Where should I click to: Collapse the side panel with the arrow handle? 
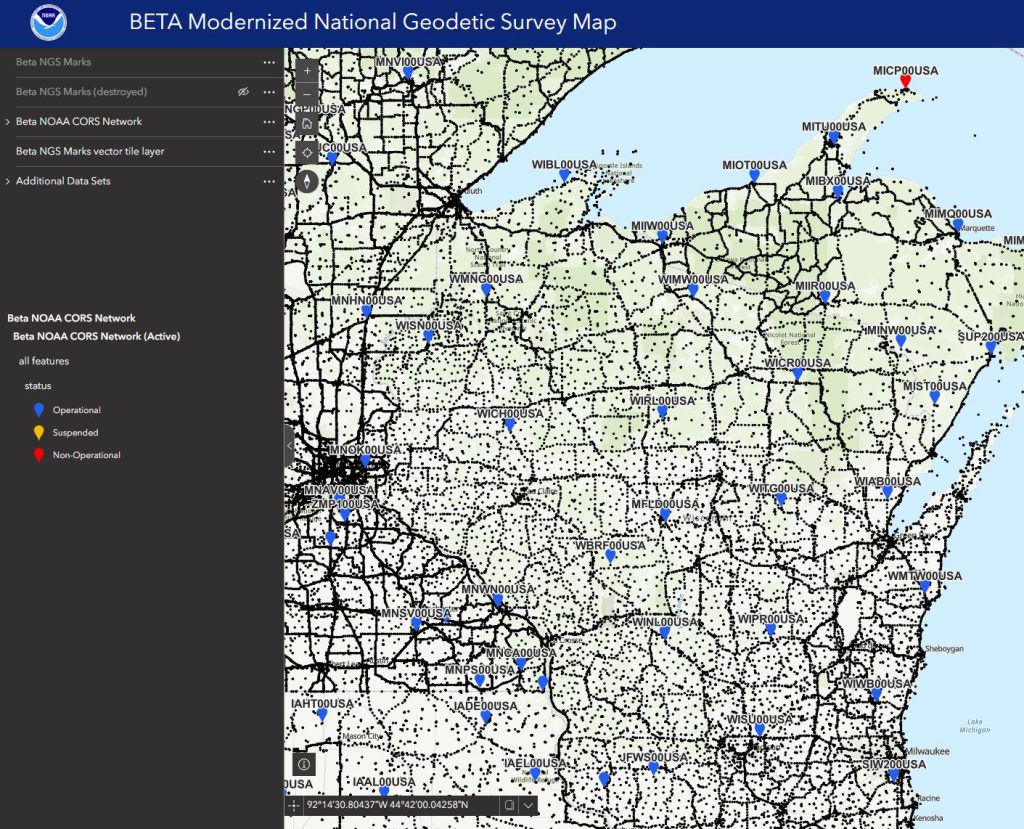pyautogui.click(x=289, y=446)
